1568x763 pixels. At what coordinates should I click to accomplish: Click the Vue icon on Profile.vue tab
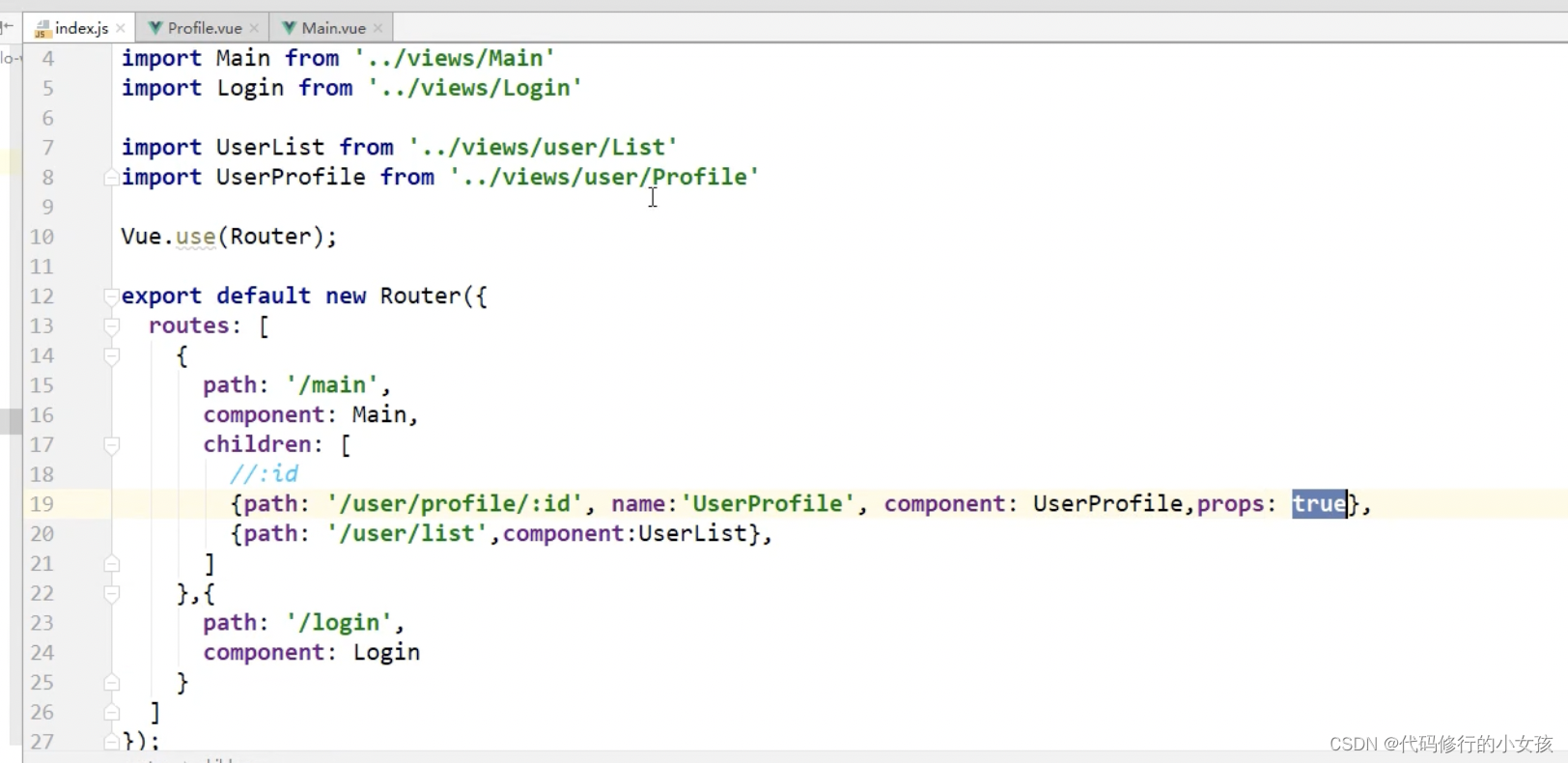coord(154,28)
